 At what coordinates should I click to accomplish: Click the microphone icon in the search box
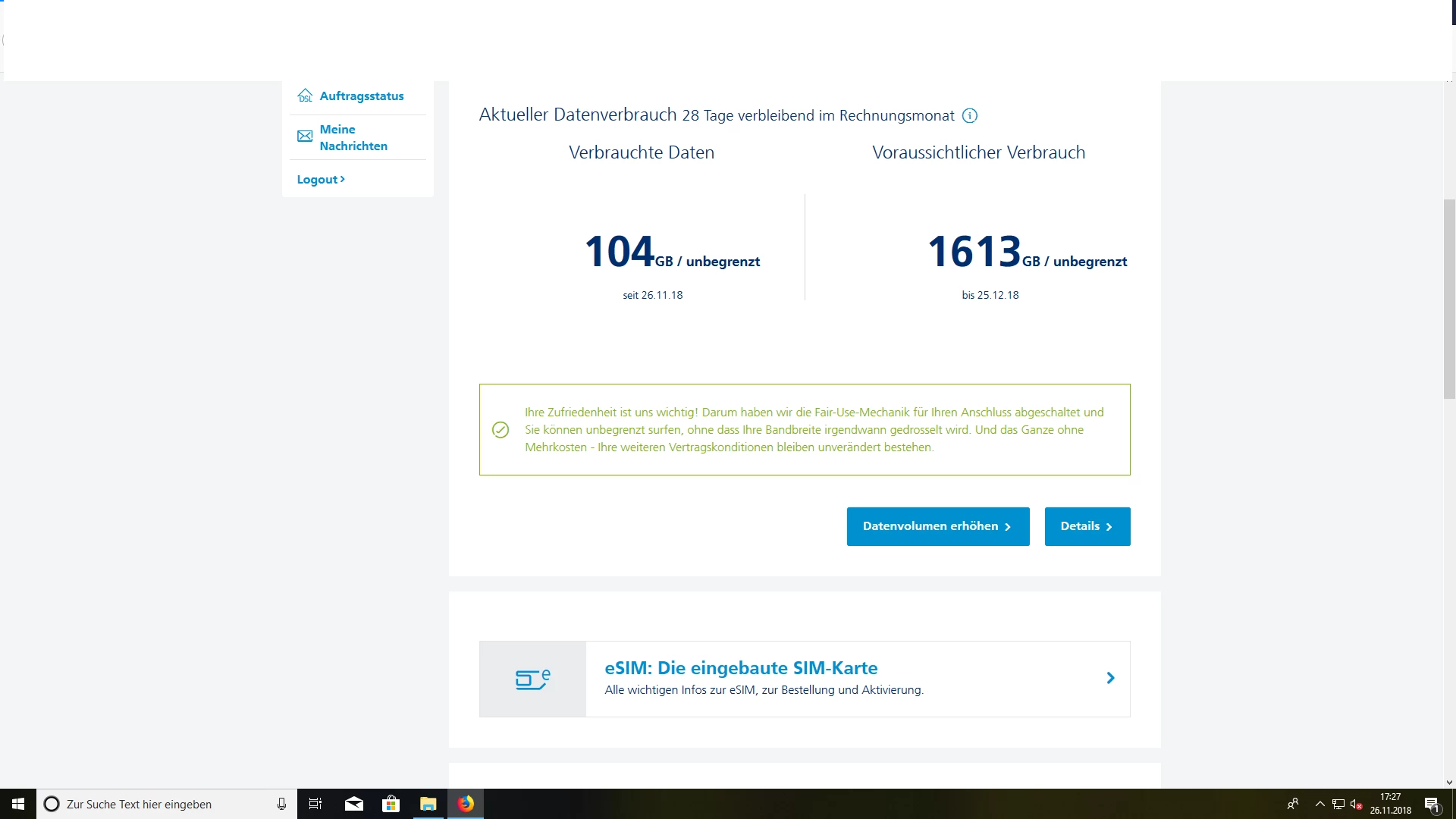pyautogui.click(x=281, y=804)
